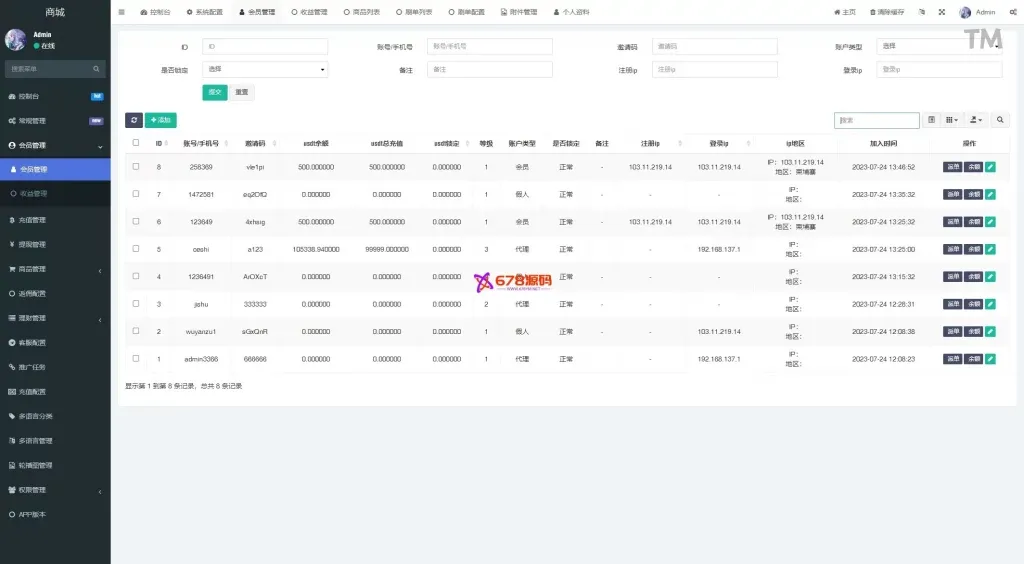Screen dimensions: 1024x564
Task: Click the search magnifier icon beside table toolbar
Action: (1002, 120)
